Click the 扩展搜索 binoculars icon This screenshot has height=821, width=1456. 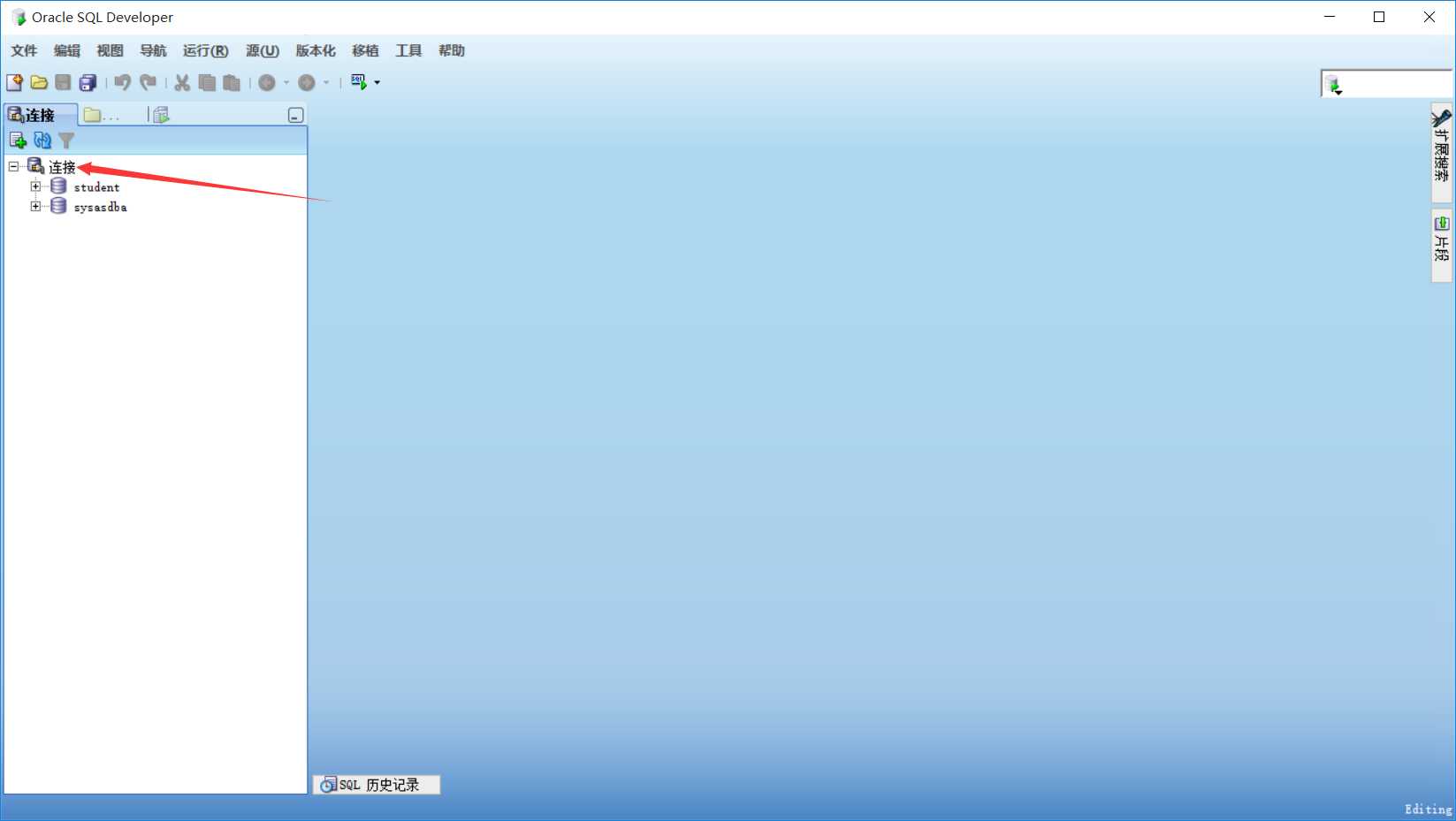point(1442,118)
